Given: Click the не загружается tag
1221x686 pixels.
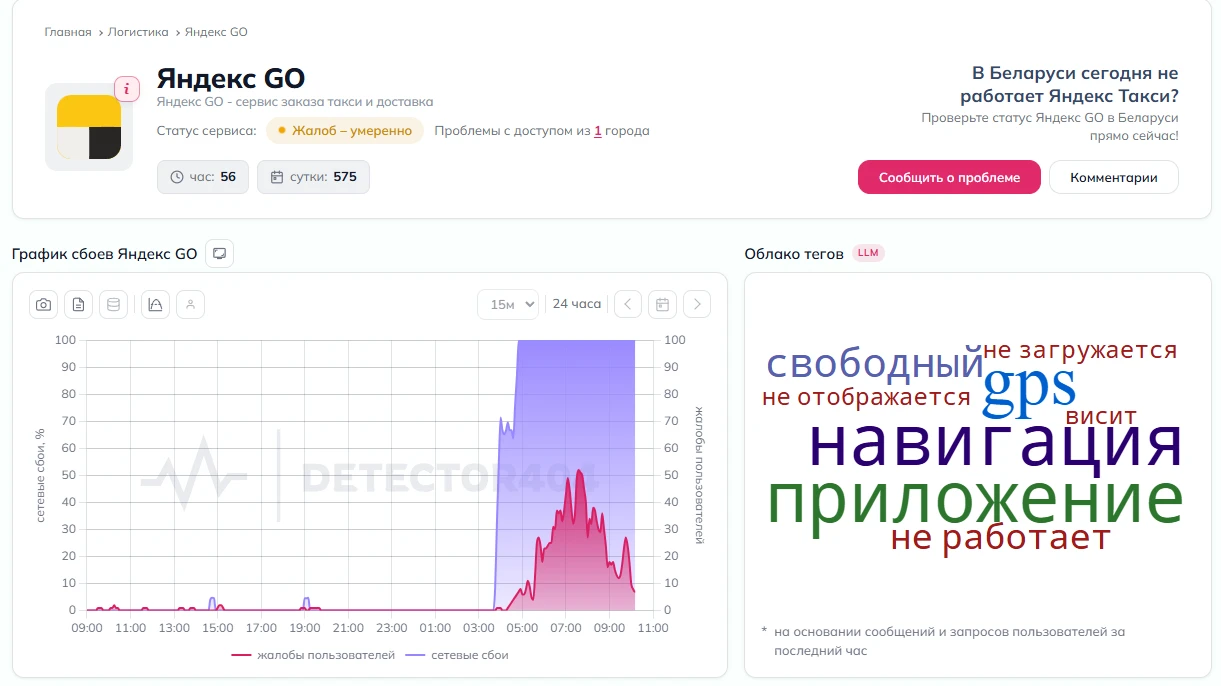Looking at the screenshot, I should coord(1080,350).
